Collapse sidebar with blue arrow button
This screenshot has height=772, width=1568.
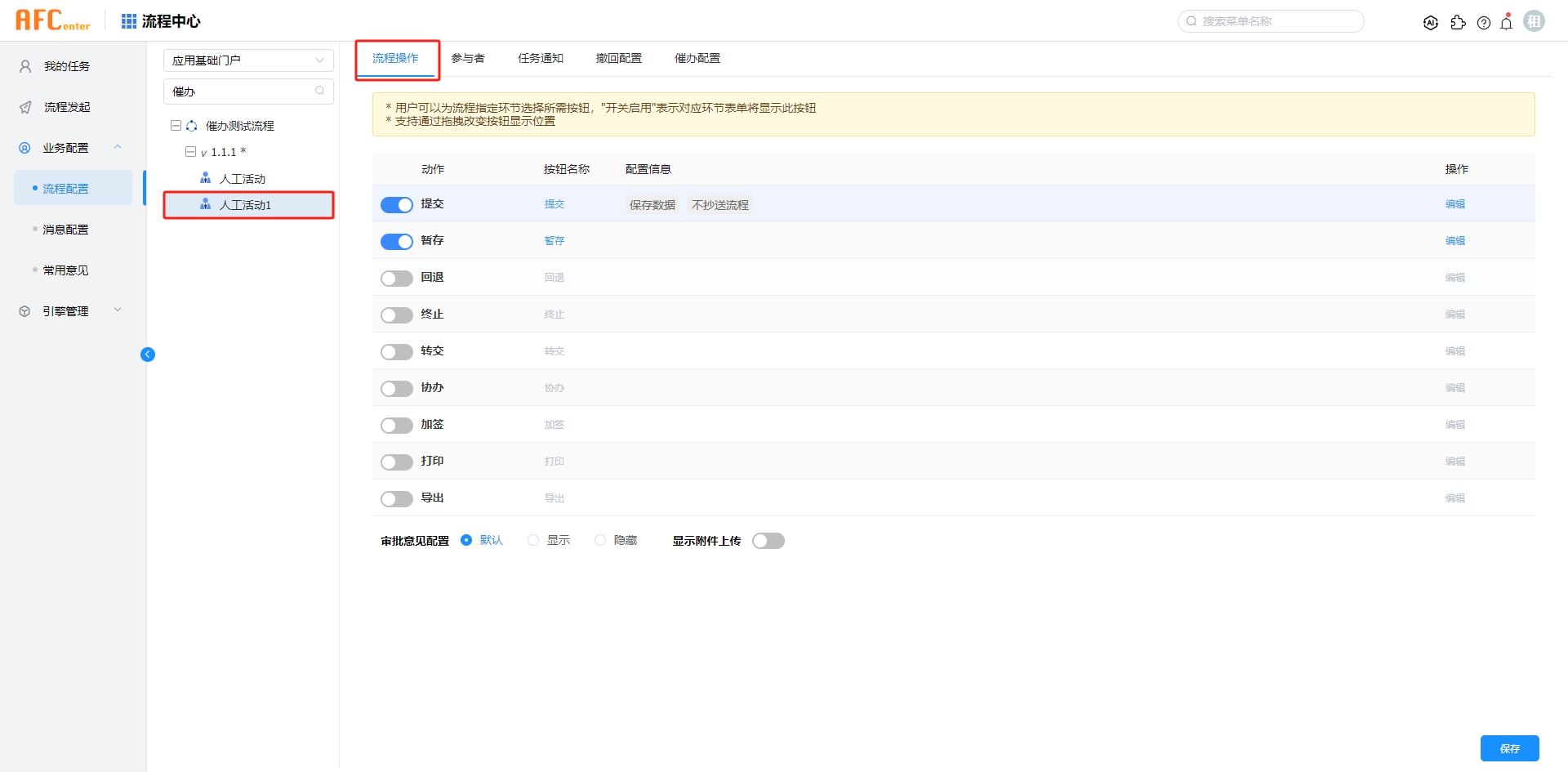(148, 355)
